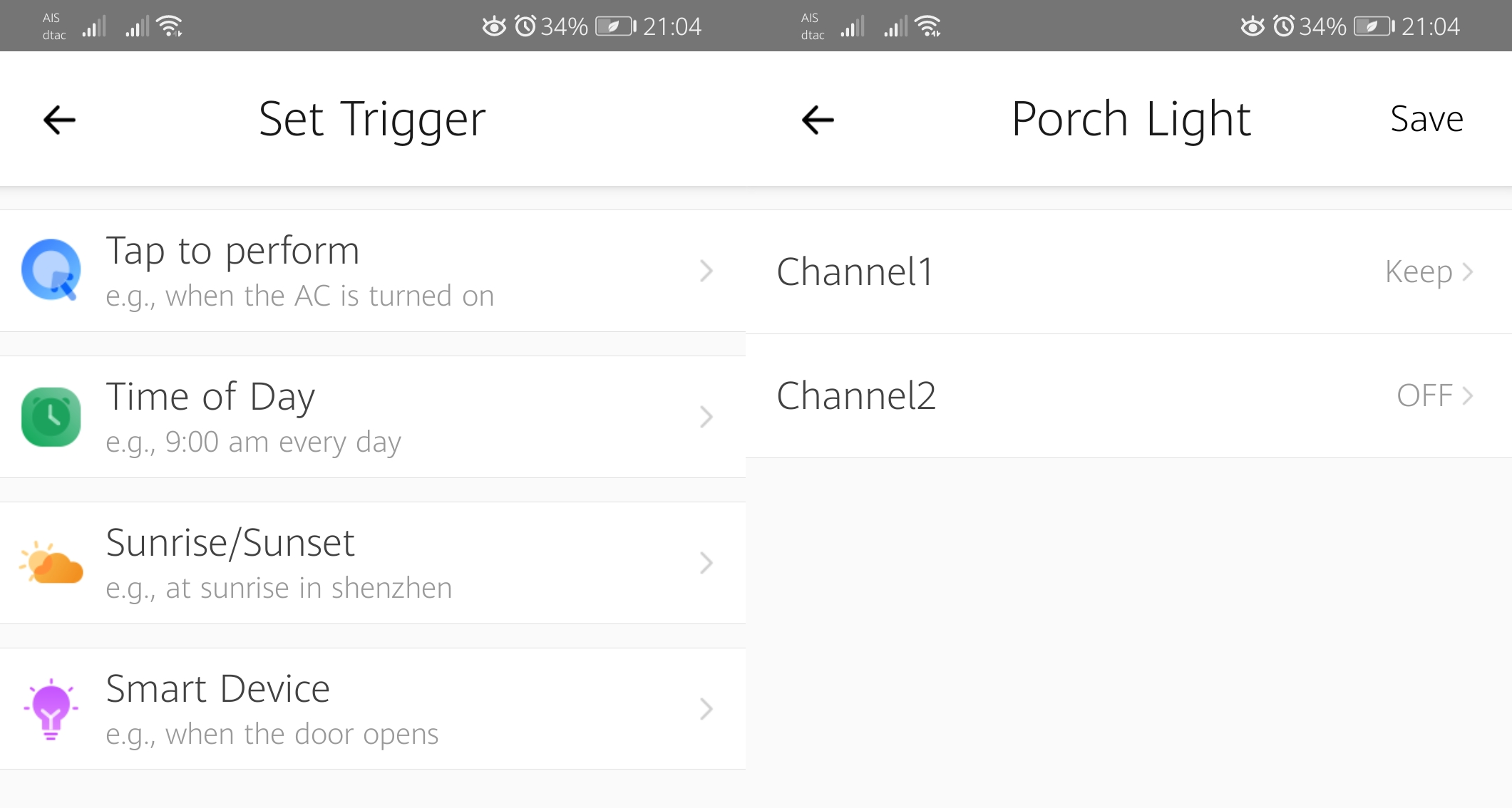
Task: Select the Time of Day trigger
Action: (x=373, y=417)
